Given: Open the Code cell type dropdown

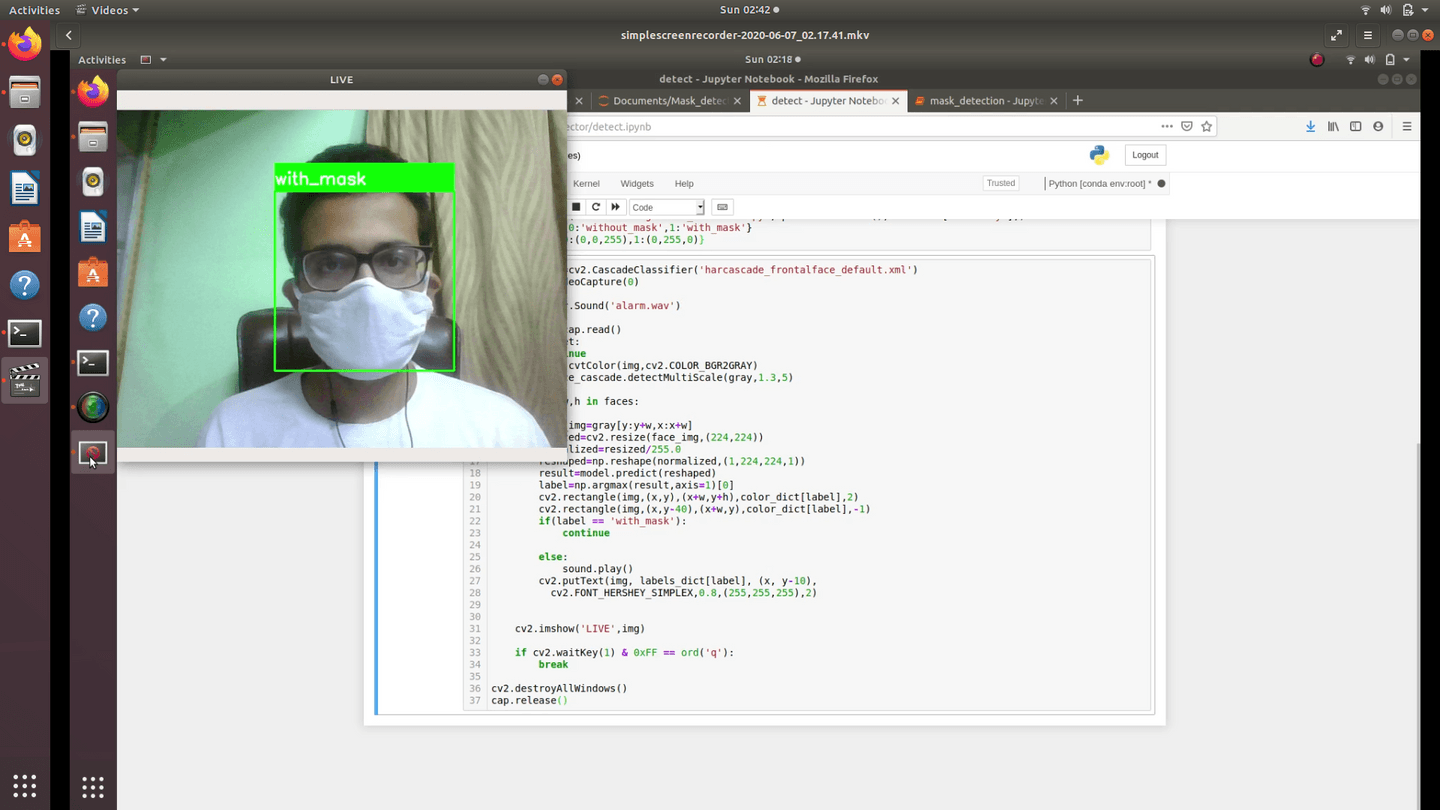Looking at the screenshot, I should 667,207.
